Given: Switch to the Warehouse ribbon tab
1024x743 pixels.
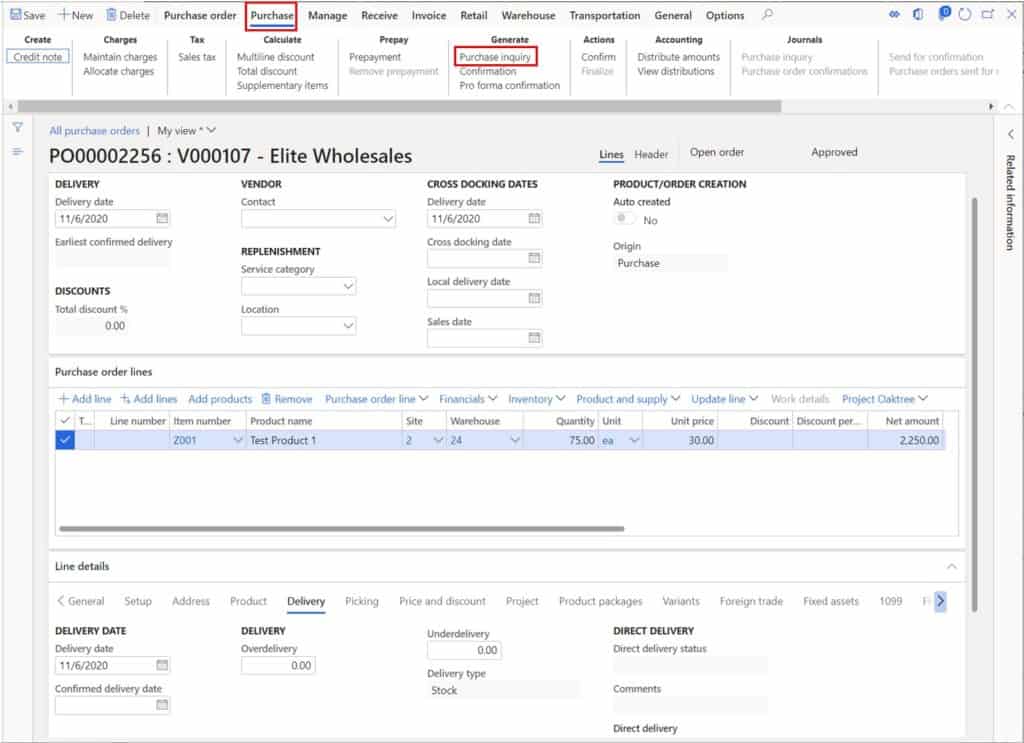Looking at the screenshot, I should point(528,15).
